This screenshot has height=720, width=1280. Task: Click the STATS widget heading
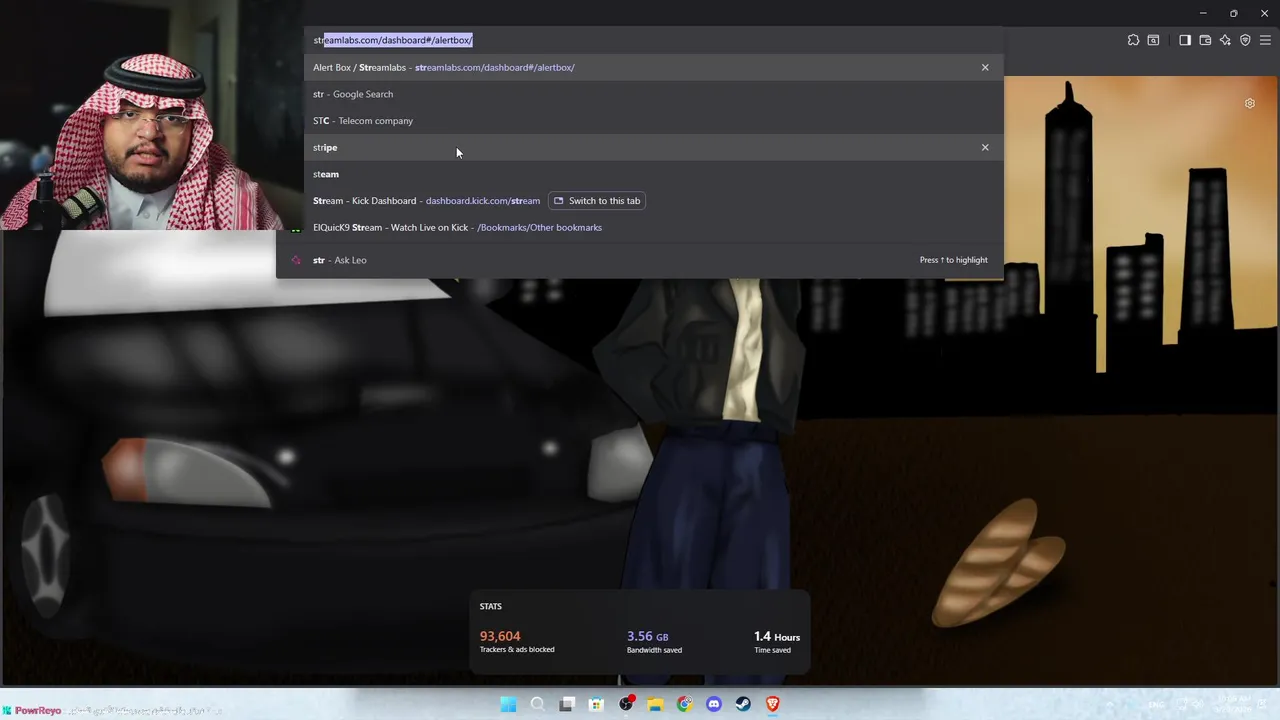point(490,606)
